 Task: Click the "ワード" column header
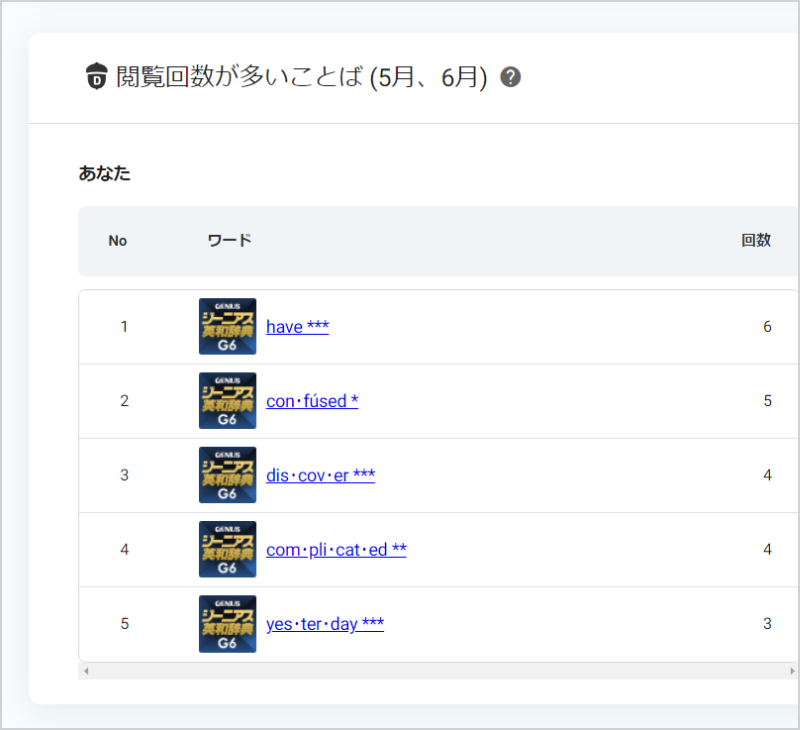[230, 240]
